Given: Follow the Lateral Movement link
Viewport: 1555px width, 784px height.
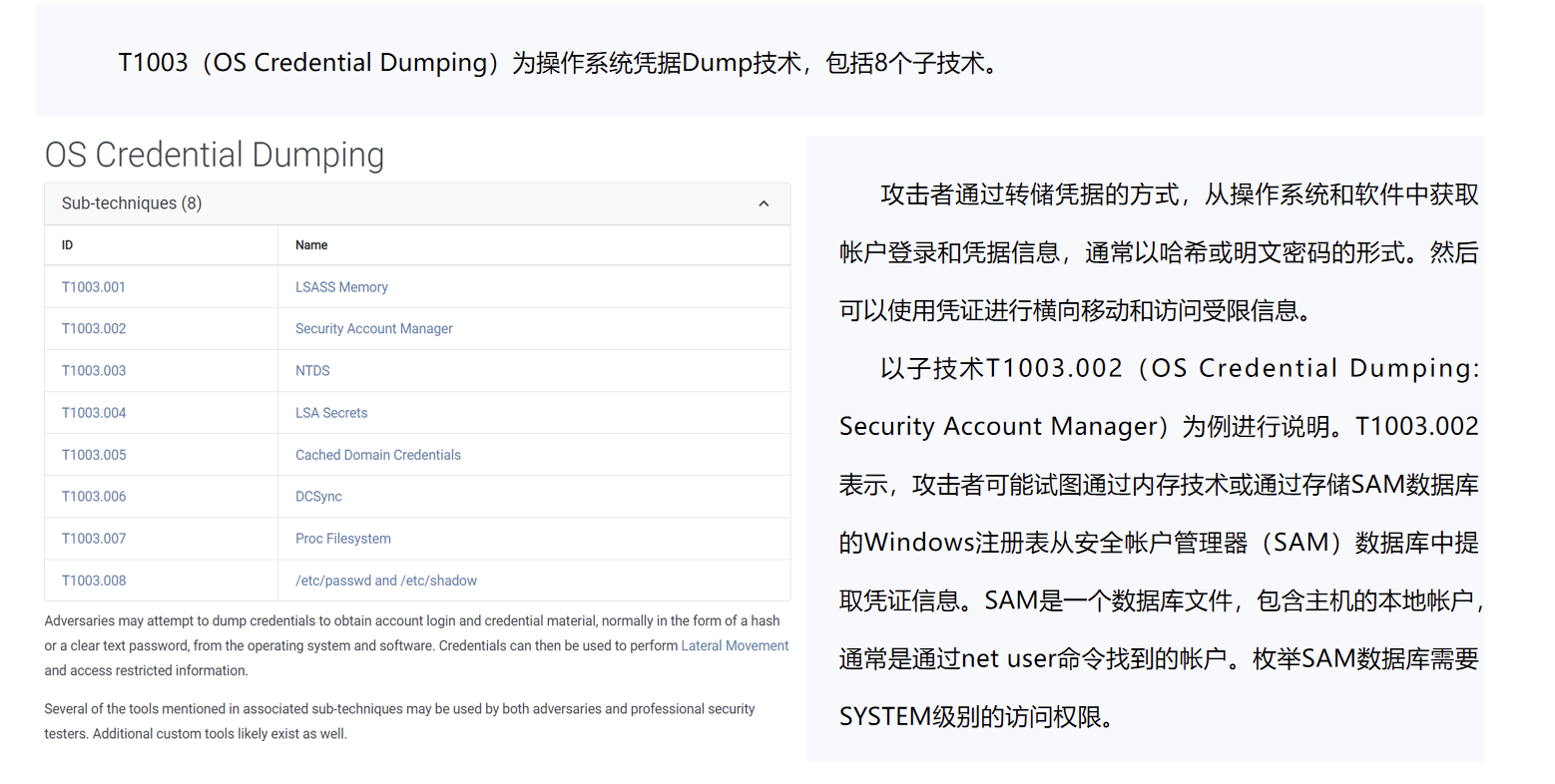Looking at the screenshot, I should [x=735, y=645].
